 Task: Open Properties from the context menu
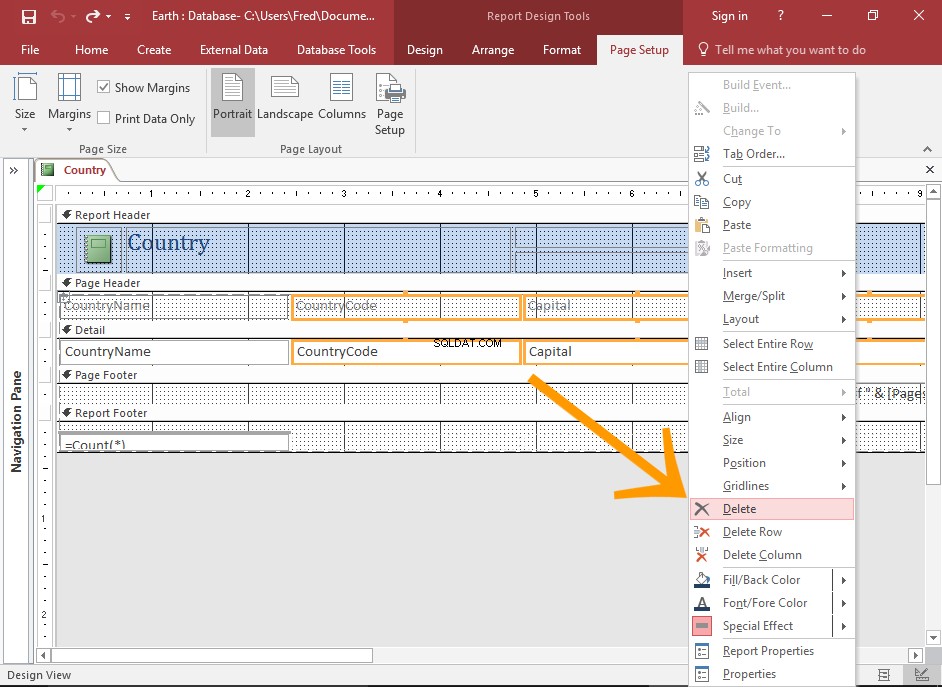[771, 674]
